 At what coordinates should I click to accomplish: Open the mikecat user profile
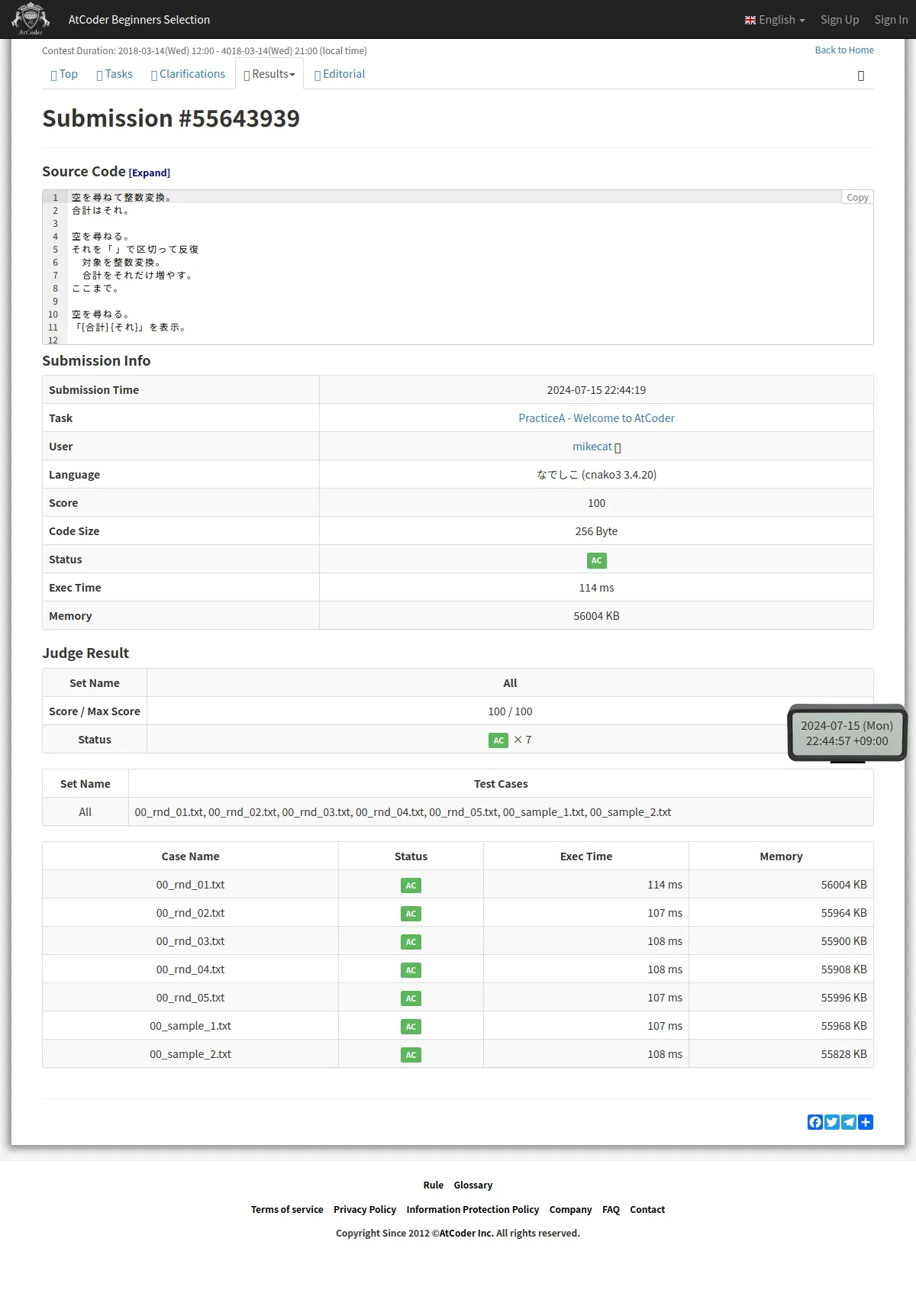click(x=592, y=447)
